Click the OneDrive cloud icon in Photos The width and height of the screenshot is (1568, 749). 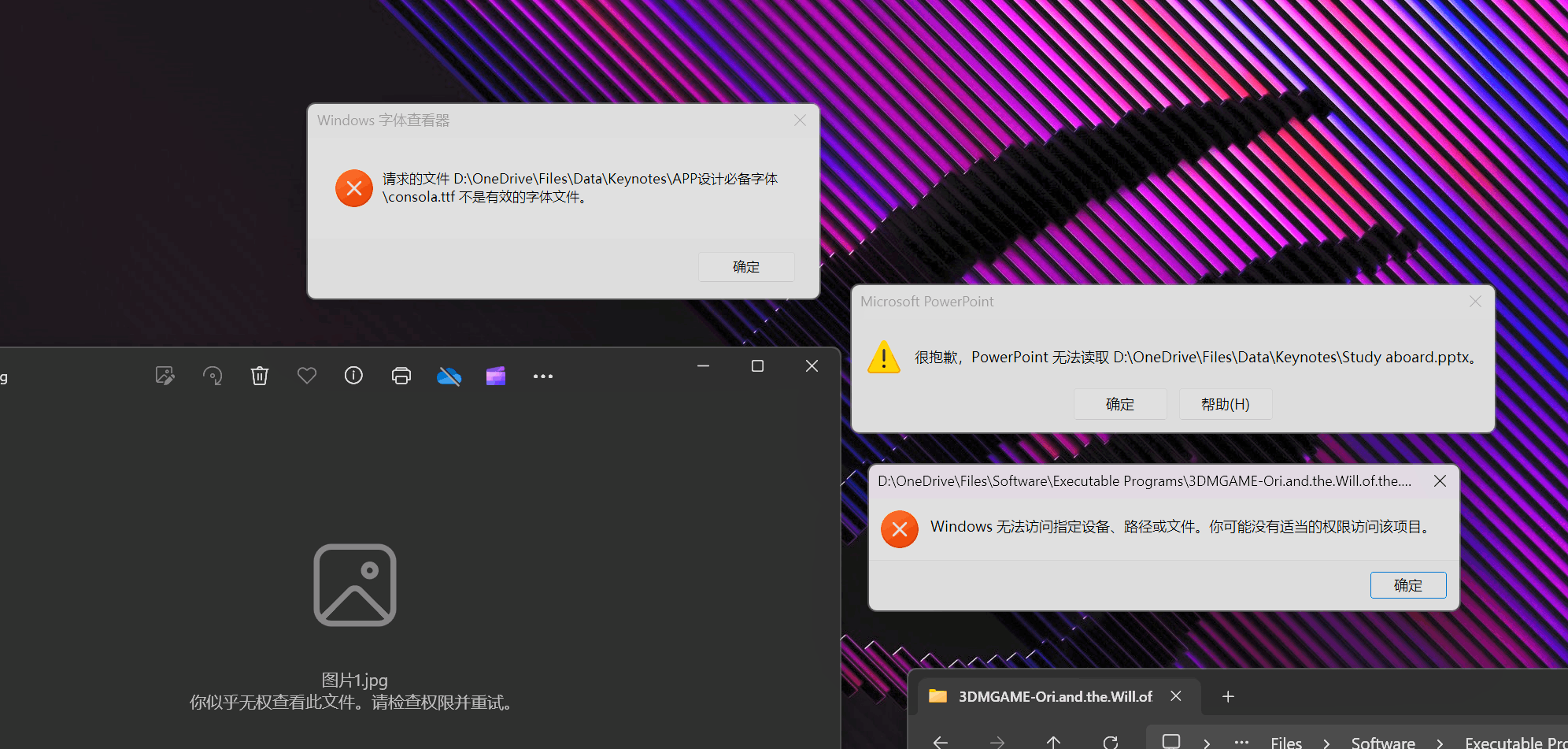click(x=449, y=376)
